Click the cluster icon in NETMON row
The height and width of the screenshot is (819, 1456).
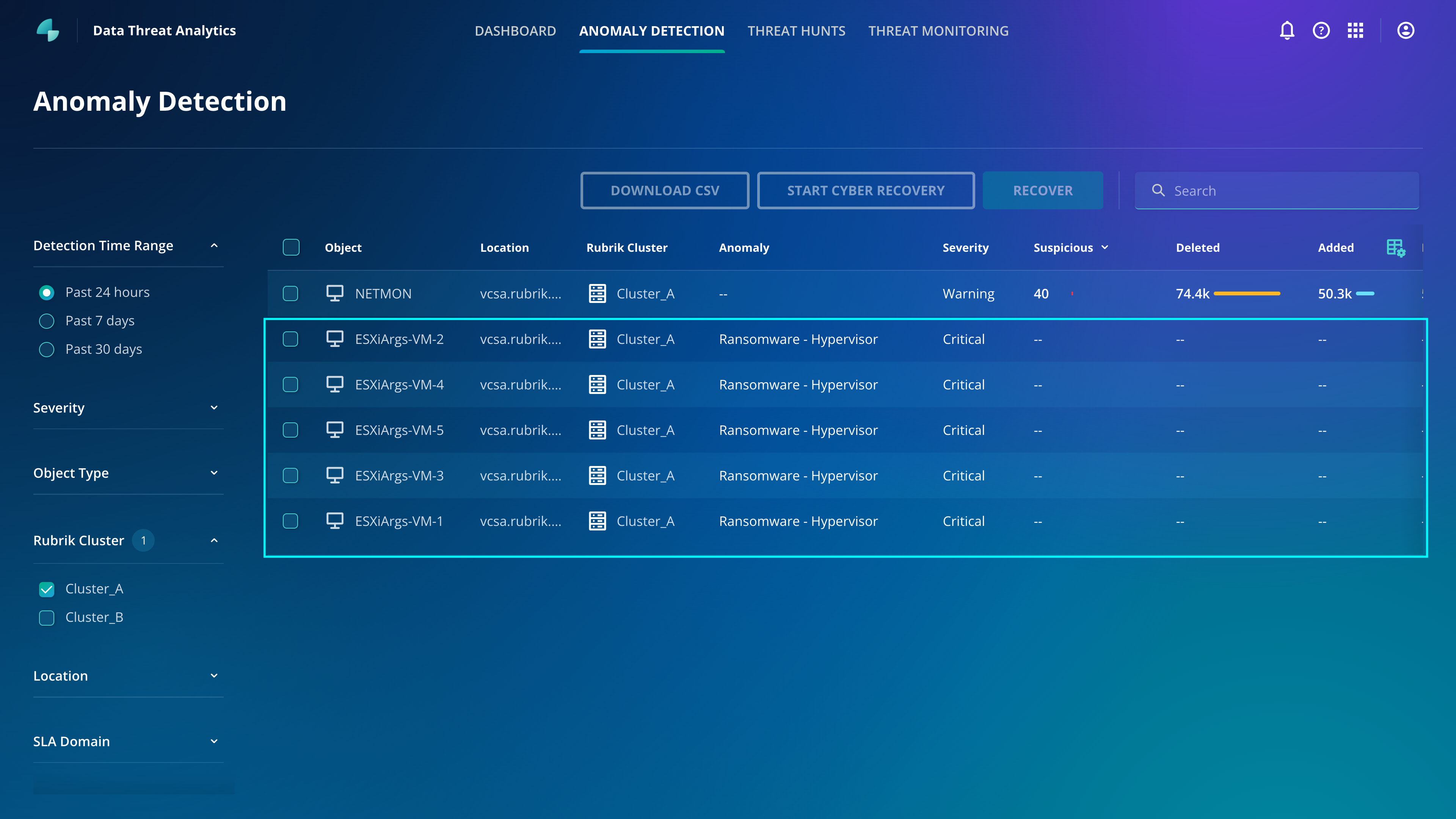(598, 293)
